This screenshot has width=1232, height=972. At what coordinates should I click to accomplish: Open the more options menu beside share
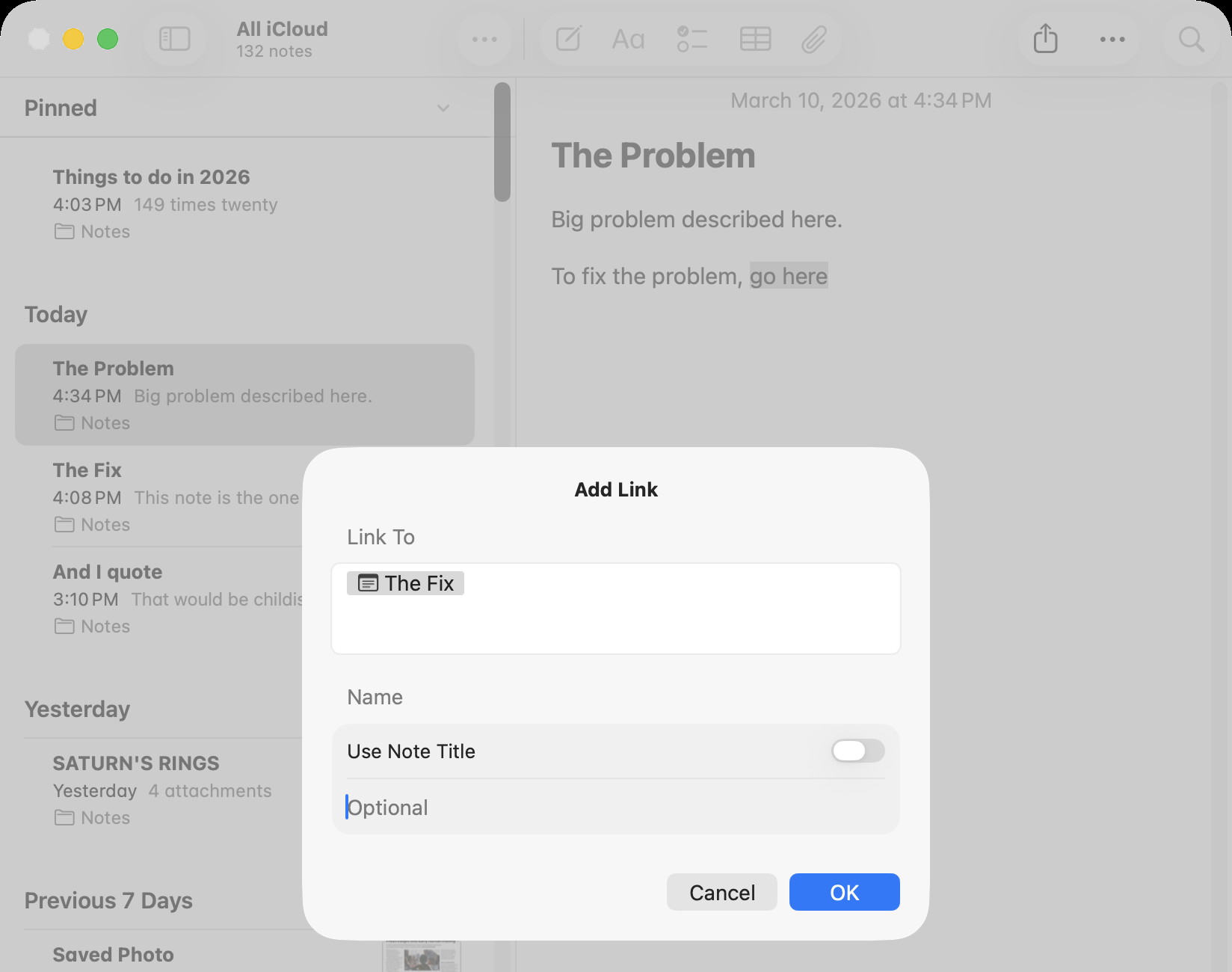(1112, 39)
